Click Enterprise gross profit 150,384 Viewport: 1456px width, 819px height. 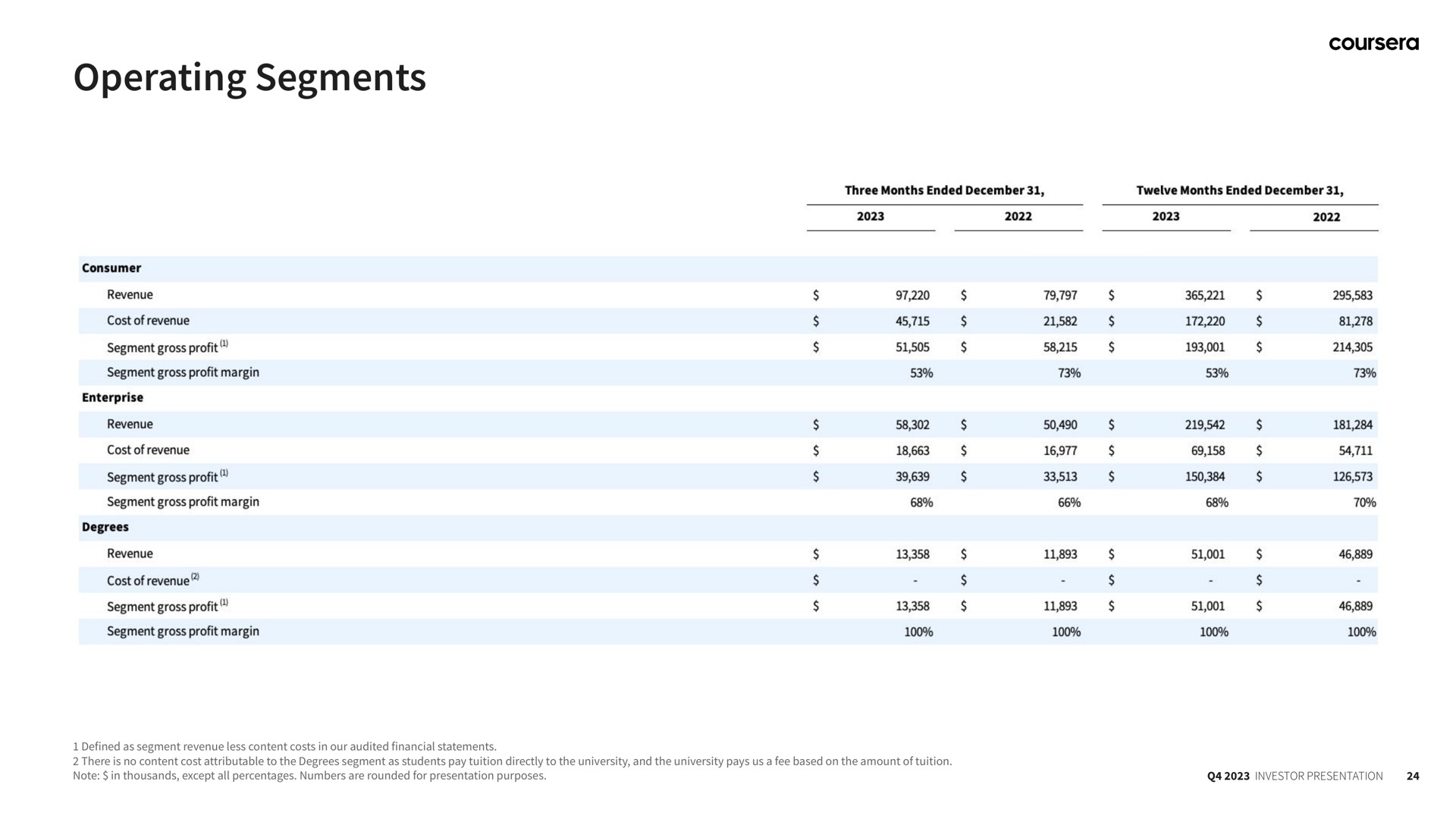pos(1205,477)
